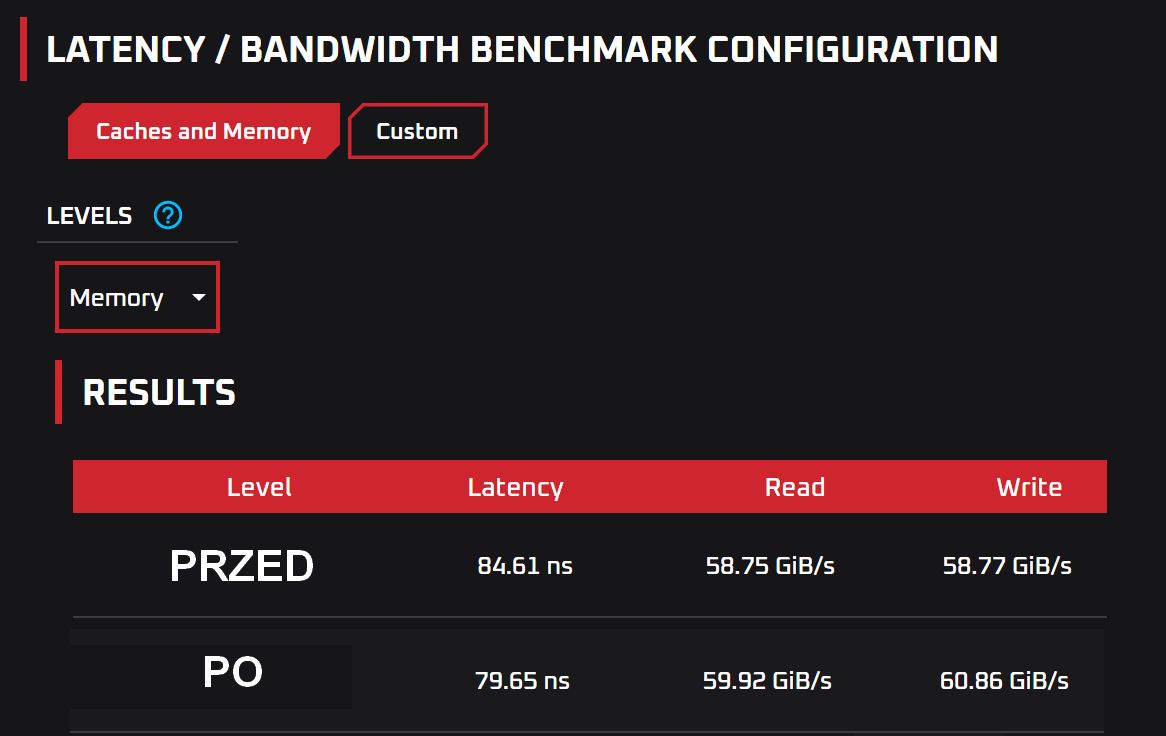Expand the Memory dropdown arrow
Screen dimensions: 1166x736
pyautogui.click(x=199, y=297)
